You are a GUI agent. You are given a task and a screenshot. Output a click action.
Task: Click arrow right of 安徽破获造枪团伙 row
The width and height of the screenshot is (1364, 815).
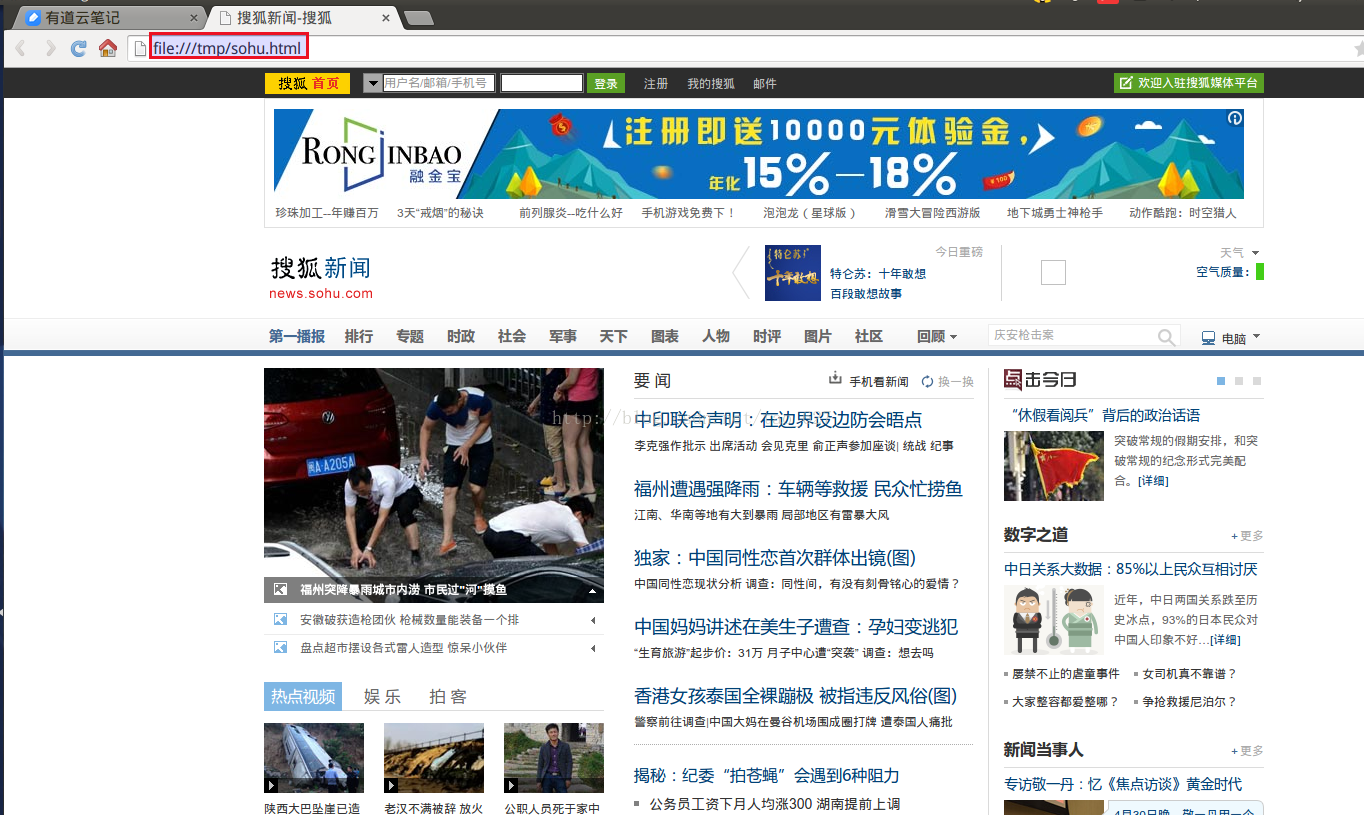click(594, 620)
